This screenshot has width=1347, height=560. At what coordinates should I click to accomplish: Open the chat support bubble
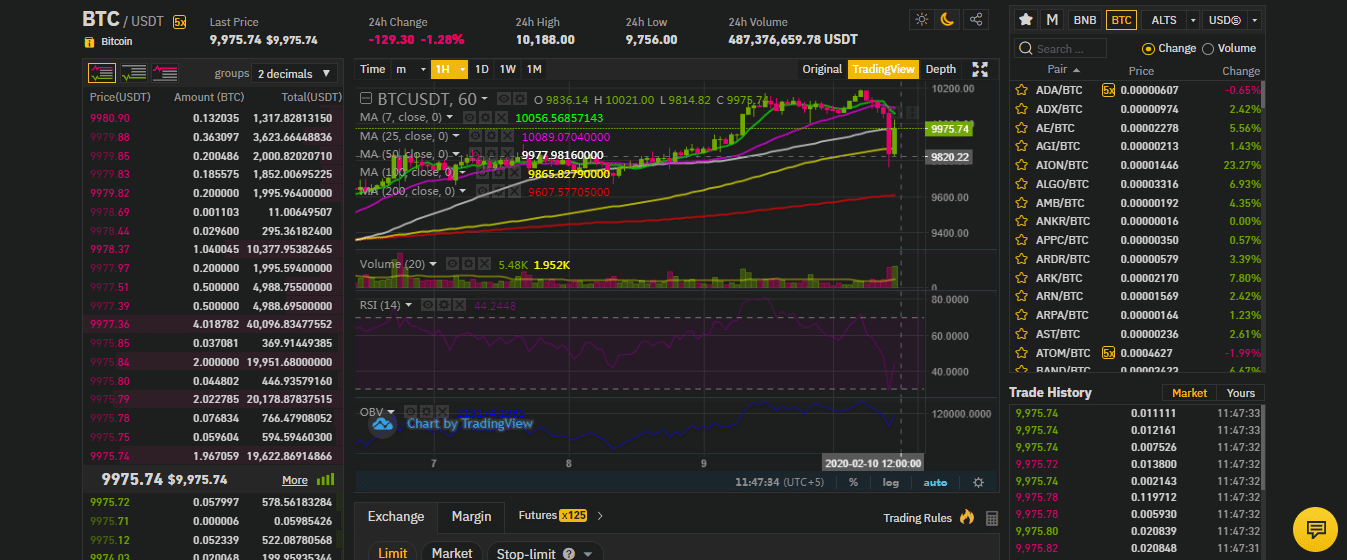click(1316, 530)
